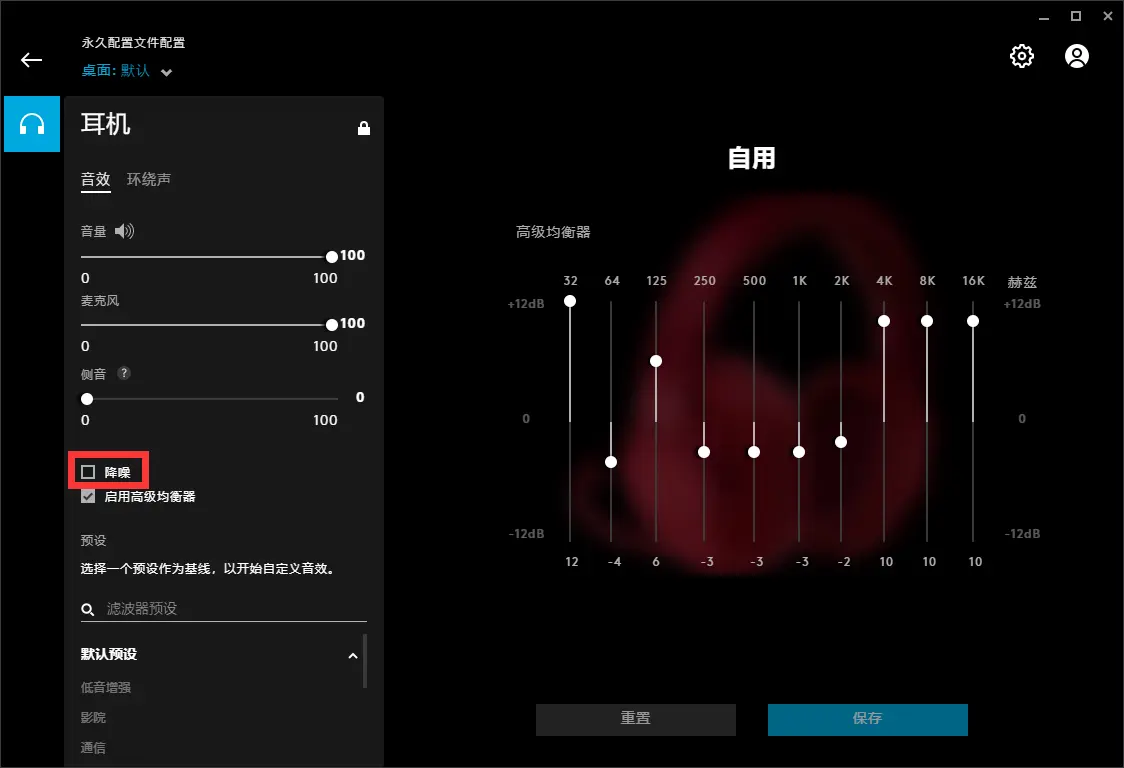This screenshot has height=768, width=1124.
Task: Click the 4K equalizer band knob
Action: 884,321
